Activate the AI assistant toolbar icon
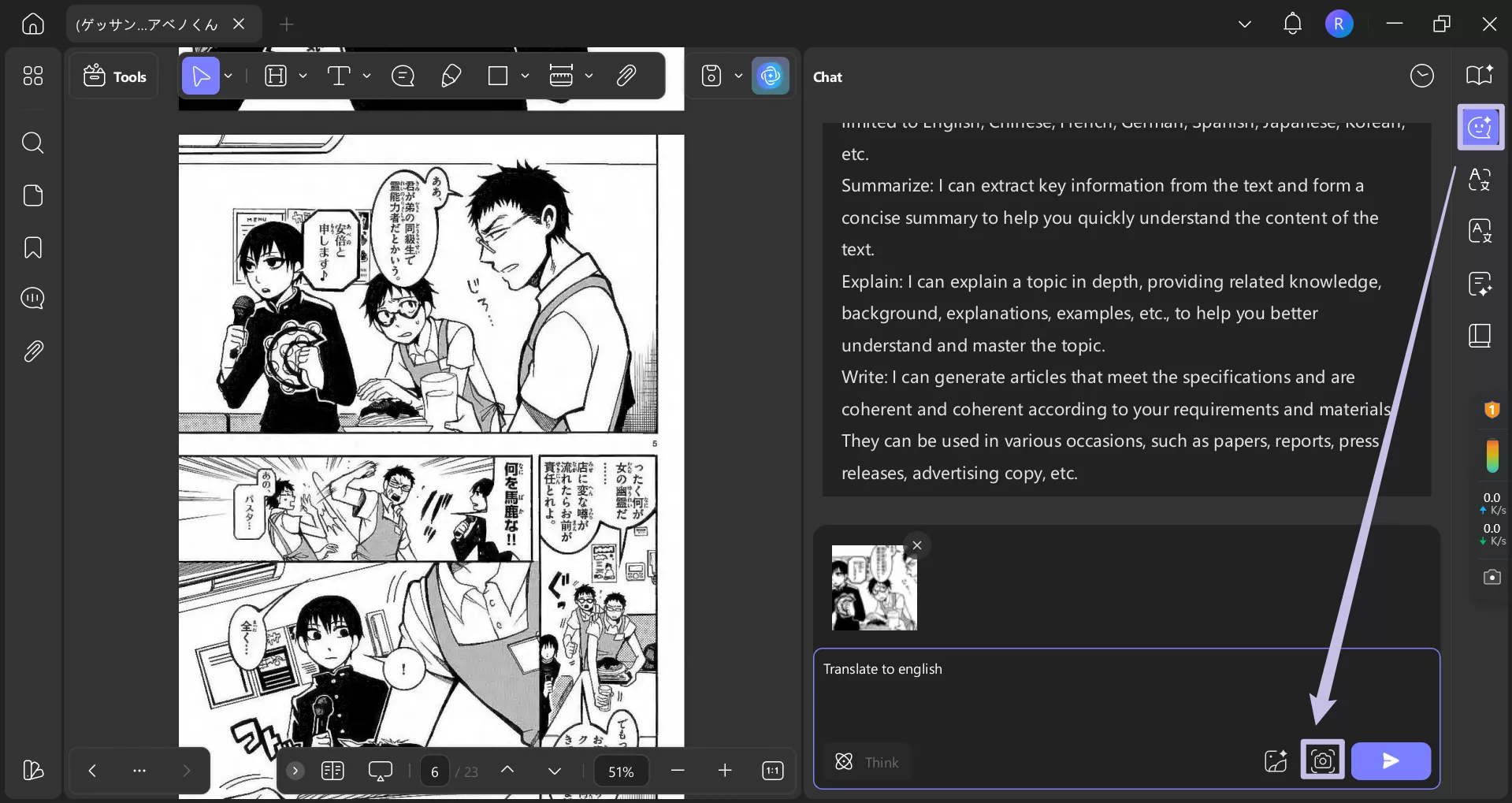 770,75
